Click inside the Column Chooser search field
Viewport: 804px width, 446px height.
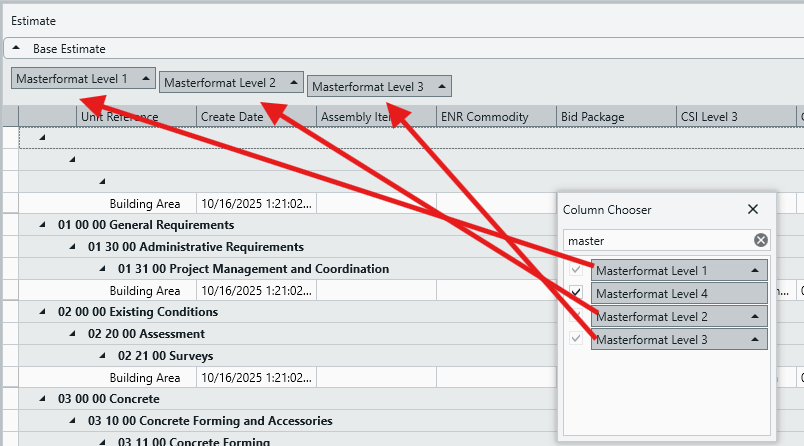(x=655, y=241)
